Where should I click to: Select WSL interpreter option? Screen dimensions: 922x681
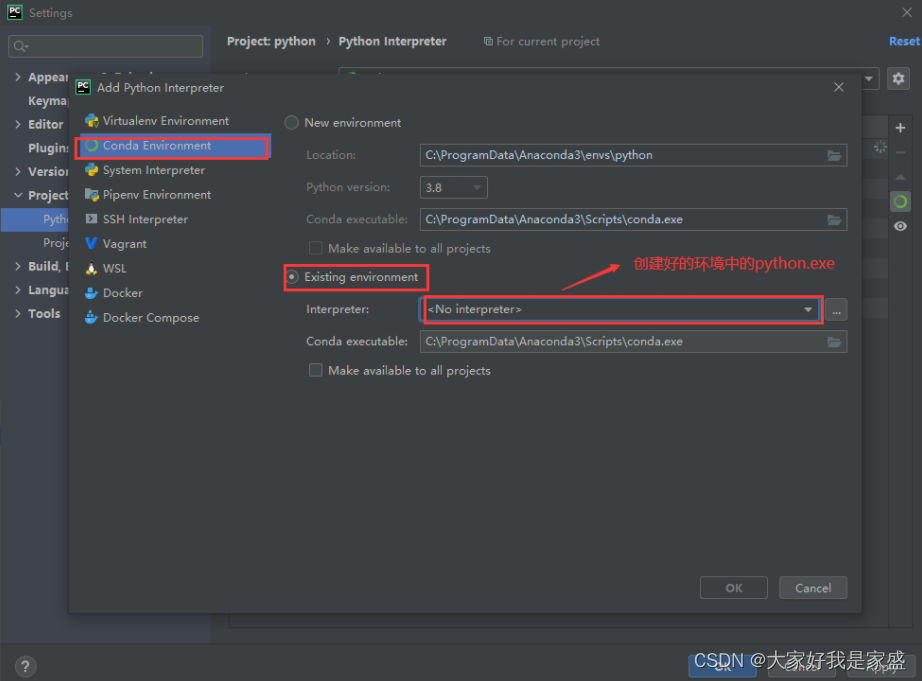(106, 268)
